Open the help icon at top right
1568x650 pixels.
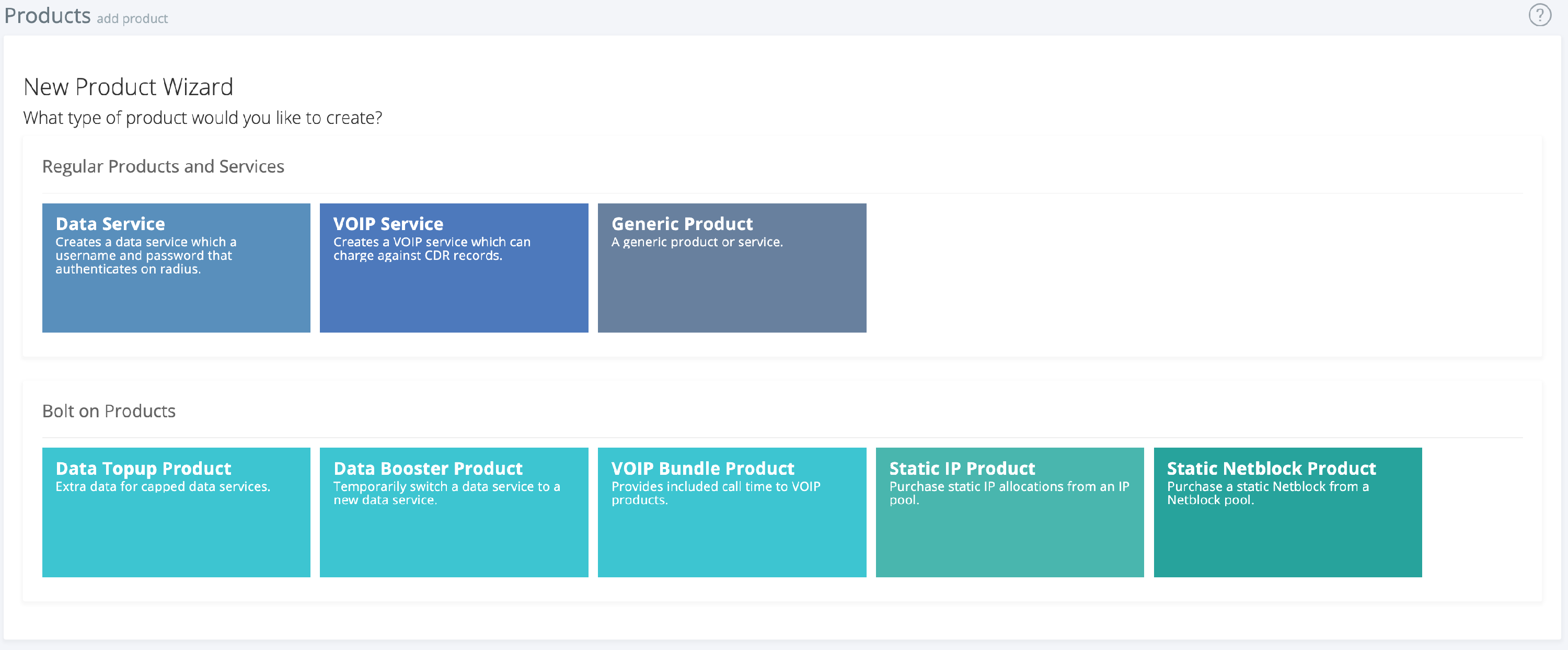[1541, 15]
